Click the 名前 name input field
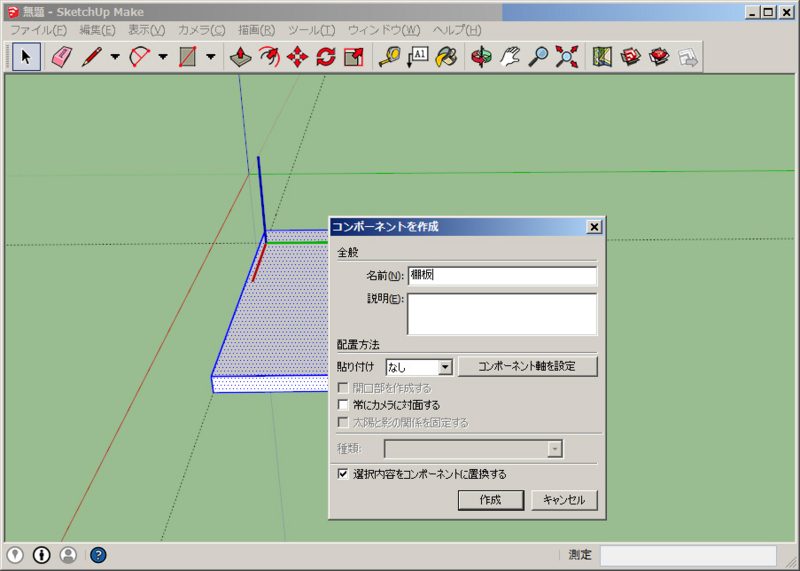This screenshot has width=800, height=571. (502, 276)
